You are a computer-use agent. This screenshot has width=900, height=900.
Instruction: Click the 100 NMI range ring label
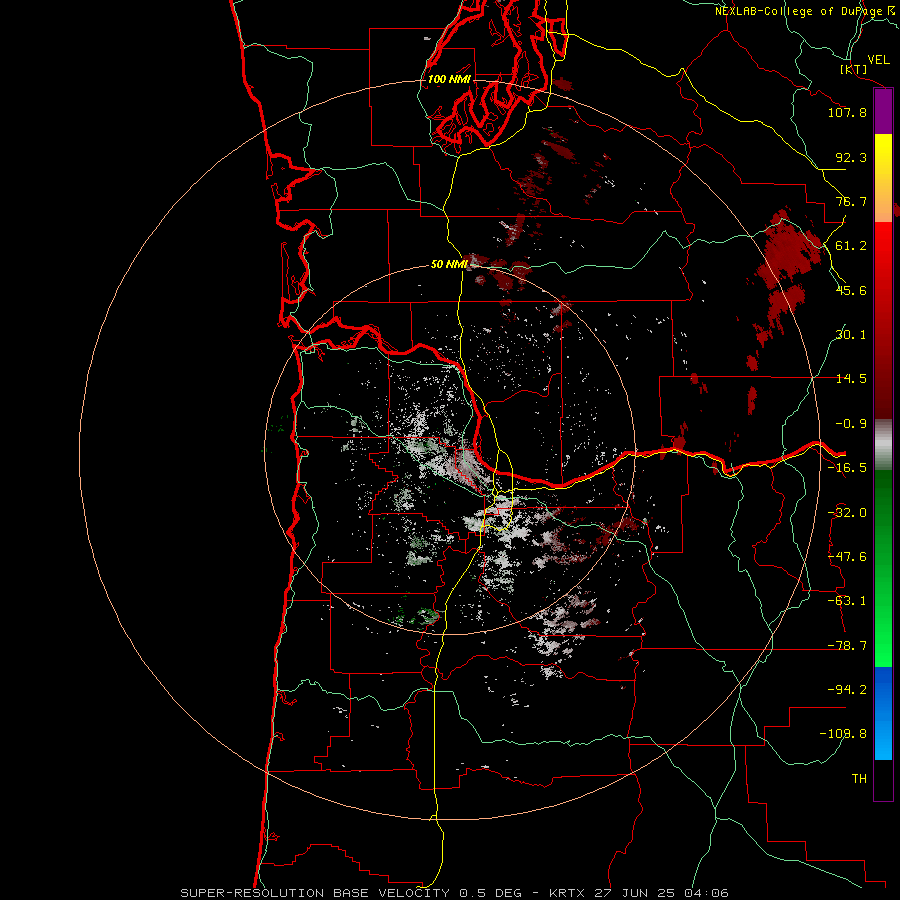[449, 79]
